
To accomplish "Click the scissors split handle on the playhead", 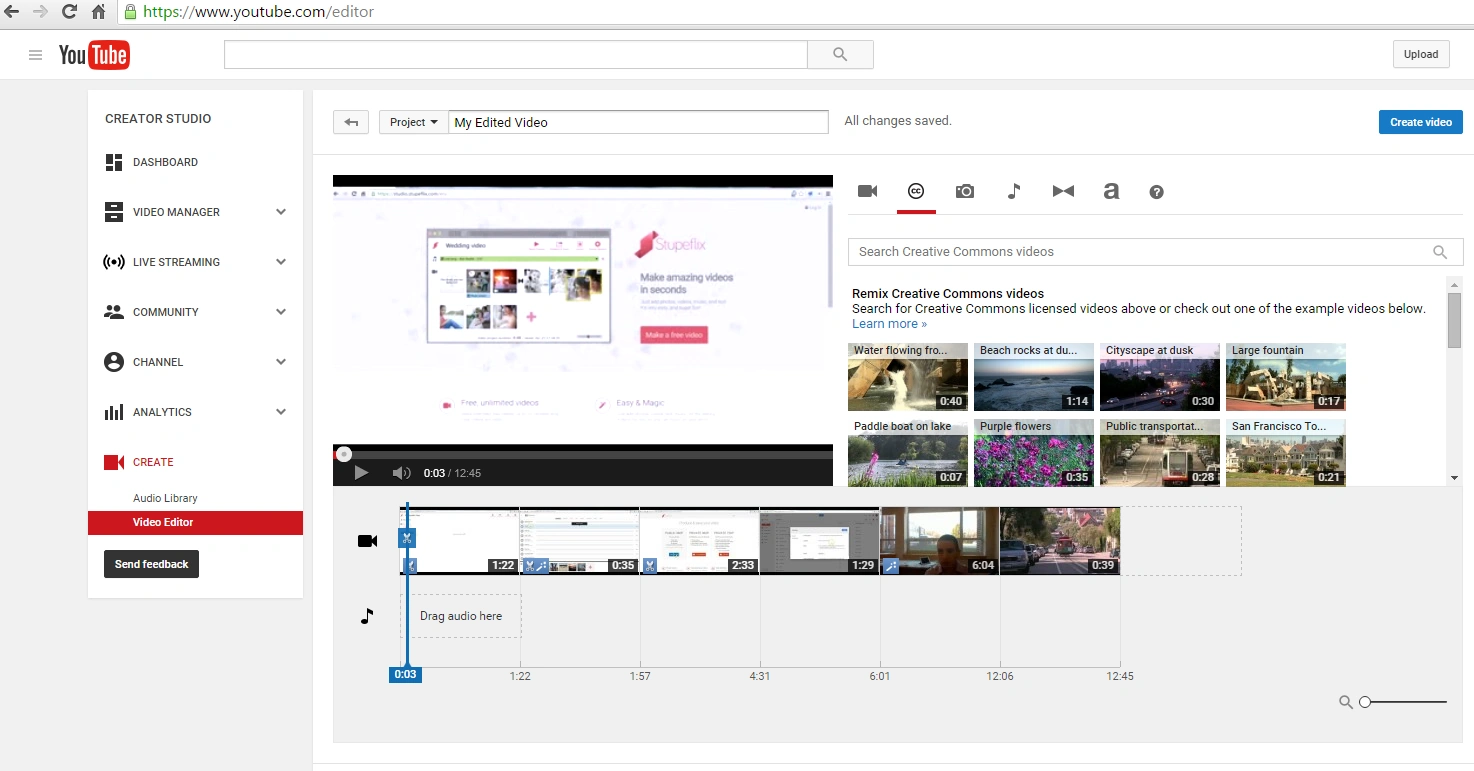I will pos(406,538).
